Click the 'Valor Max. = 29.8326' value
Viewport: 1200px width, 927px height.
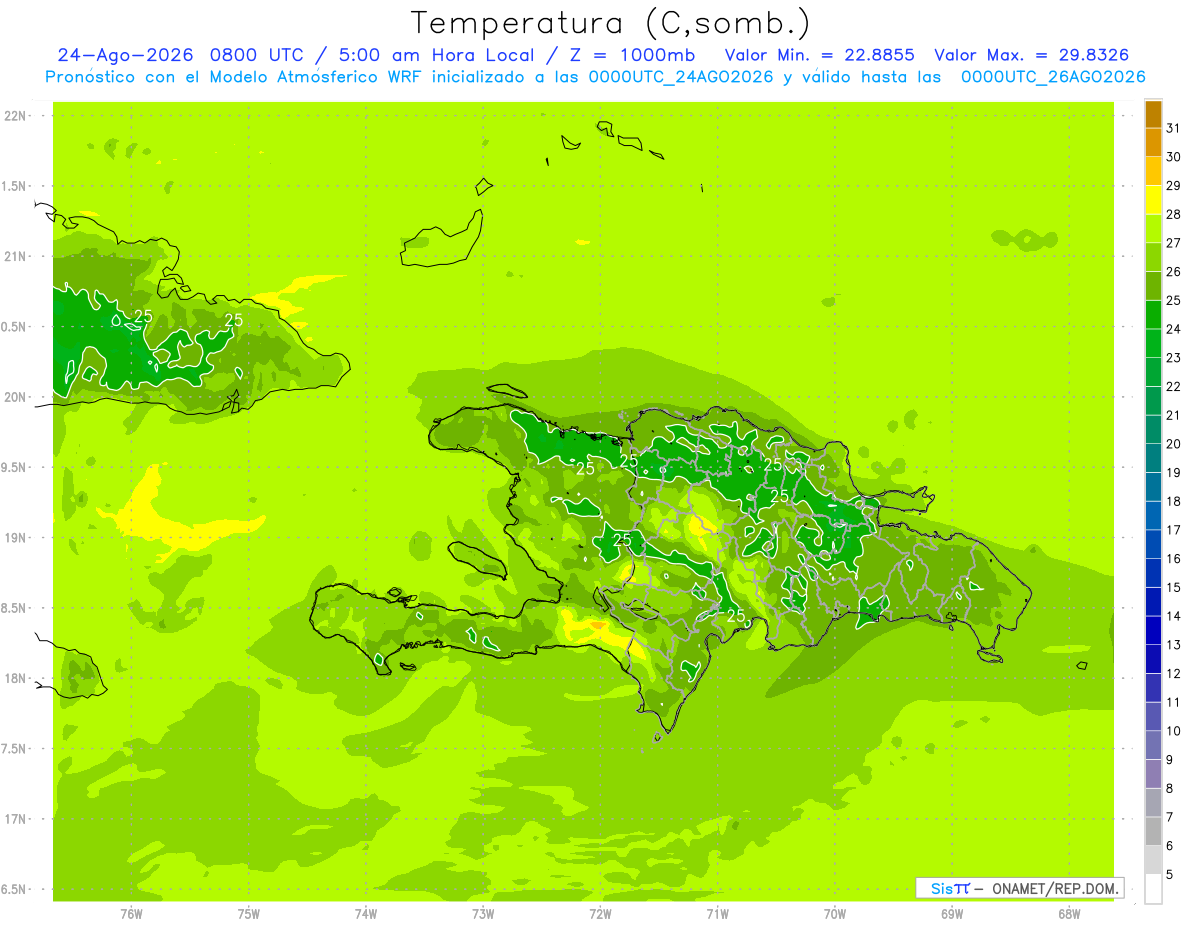click(x=1032, y=55)
